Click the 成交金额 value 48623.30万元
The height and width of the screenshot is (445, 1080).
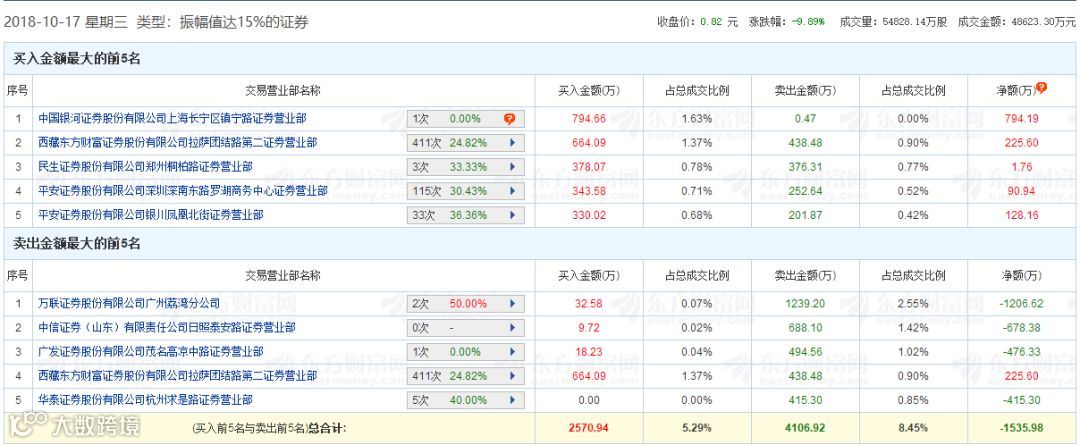(x=1041, y=22)
